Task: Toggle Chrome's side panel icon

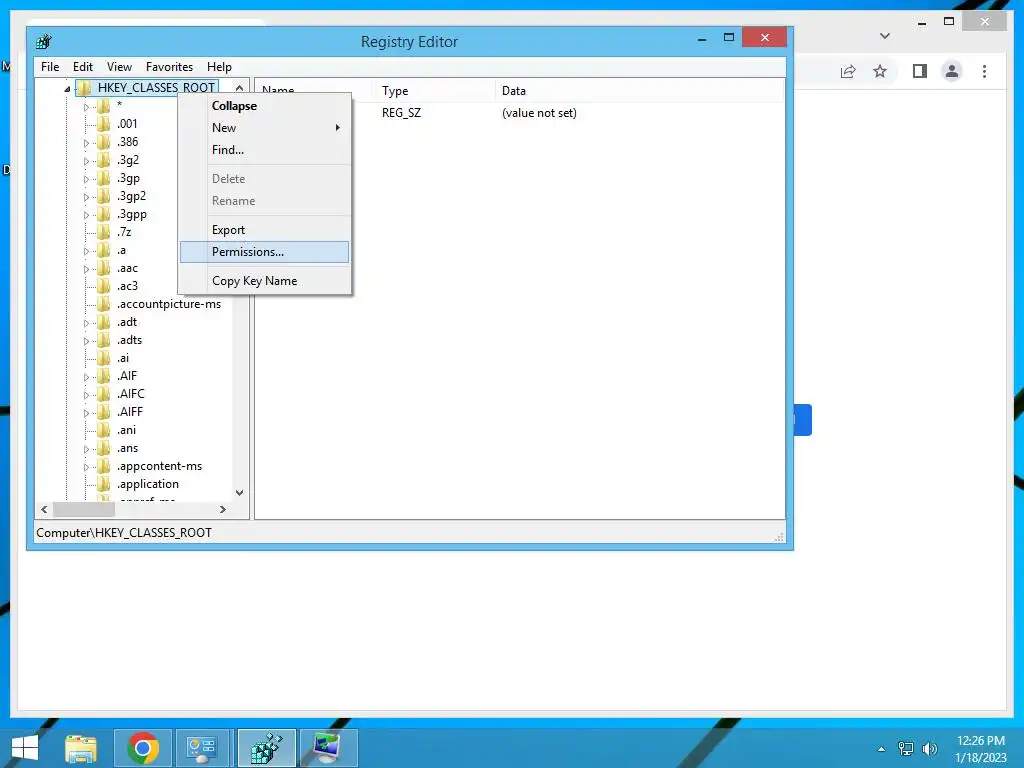Action: click(920, 71)
